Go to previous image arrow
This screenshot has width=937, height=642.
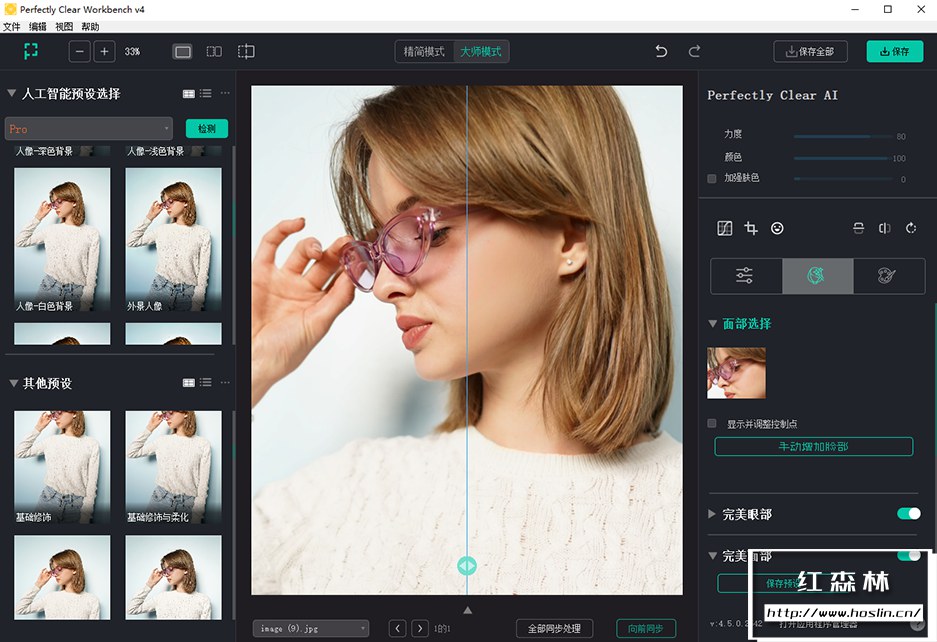pos(397,628)
